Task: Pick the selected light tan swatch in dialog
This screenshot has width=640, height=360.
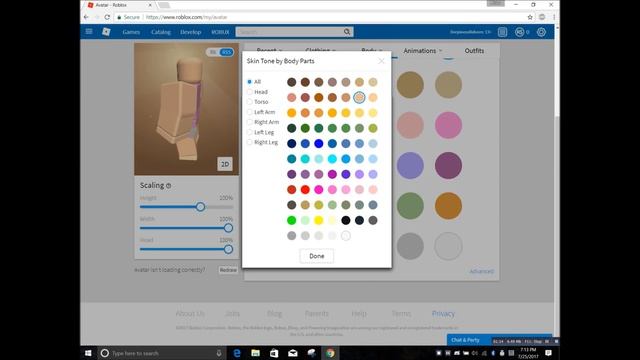Action: (x=359, y=98)
